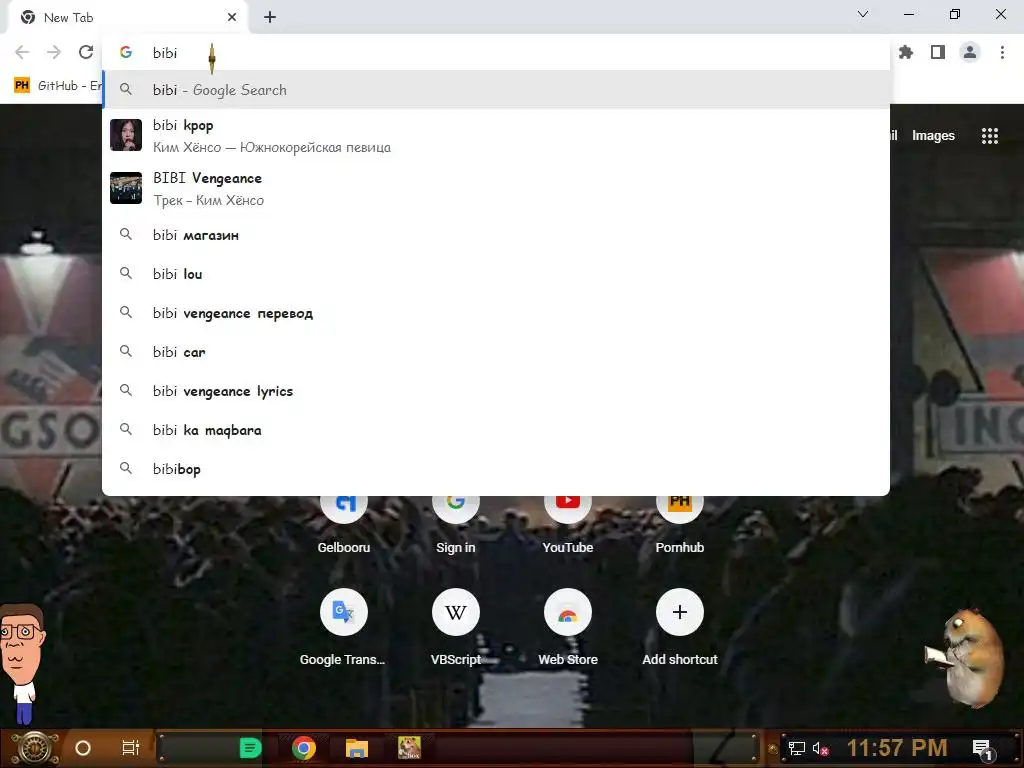Screen dimensions: 1024x768
Task: Select the New Tab tab
Action: [127, 18]
